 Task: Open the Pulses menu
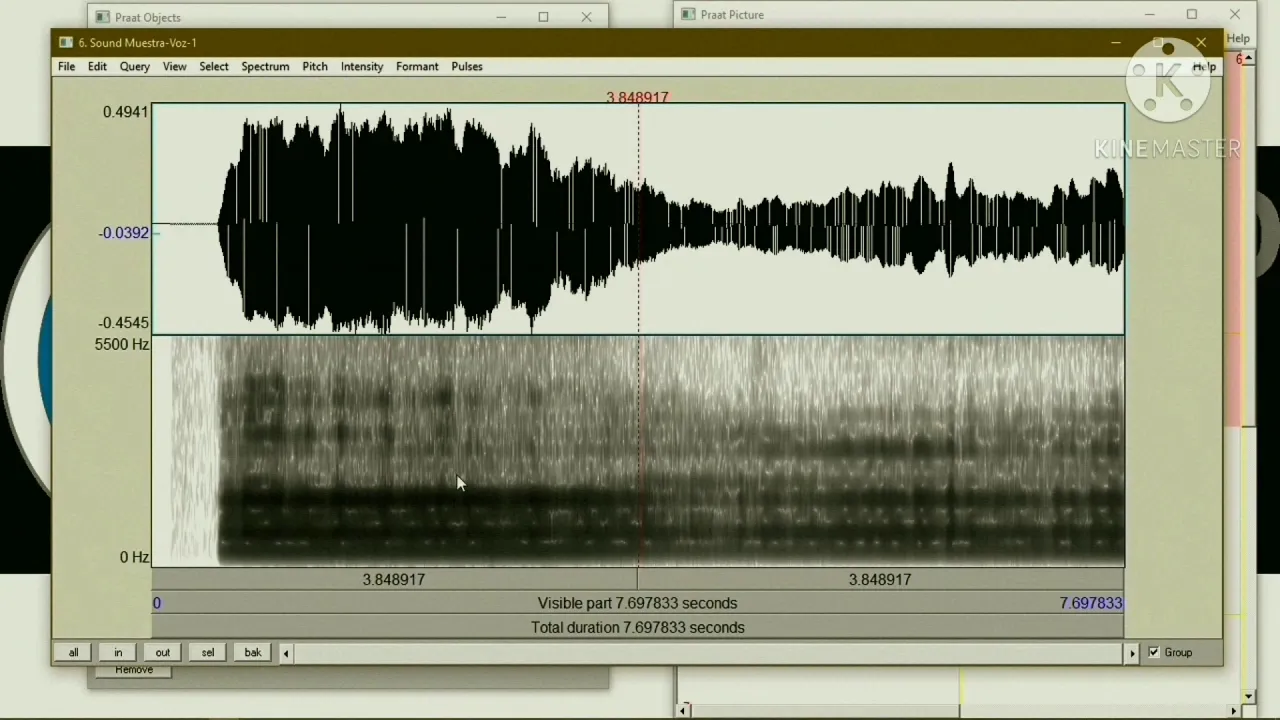coord(467,67)
